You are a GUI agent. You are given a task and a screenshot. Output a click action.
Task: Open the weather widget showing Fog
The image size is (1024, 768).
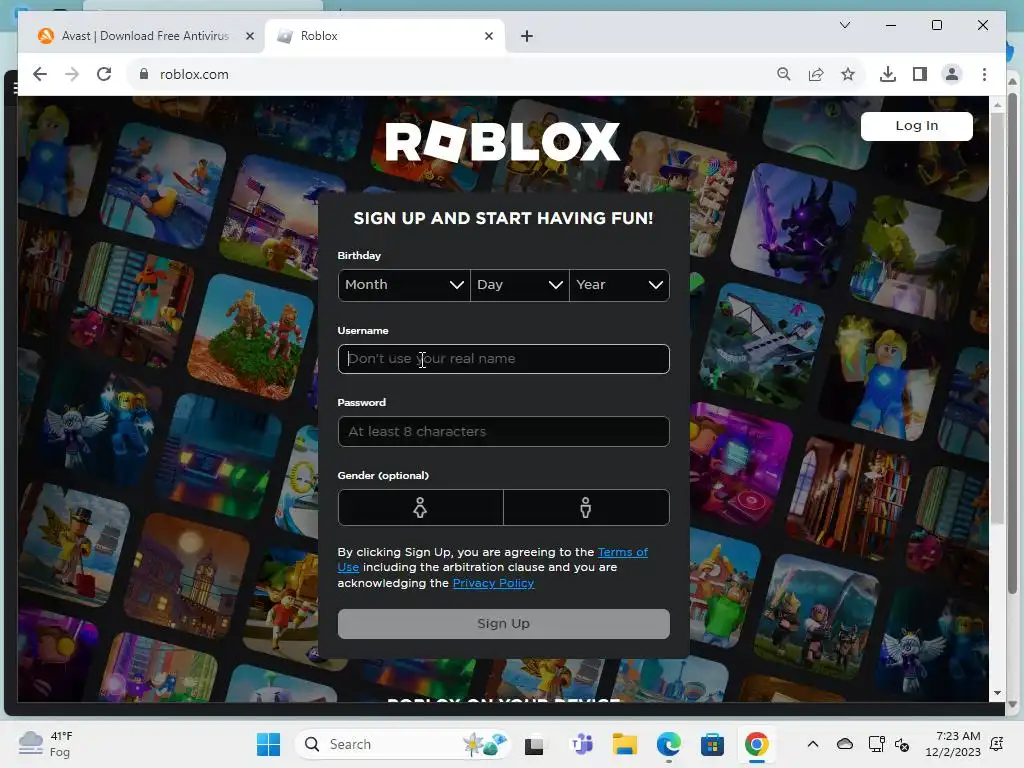click(x=46, y=744)
